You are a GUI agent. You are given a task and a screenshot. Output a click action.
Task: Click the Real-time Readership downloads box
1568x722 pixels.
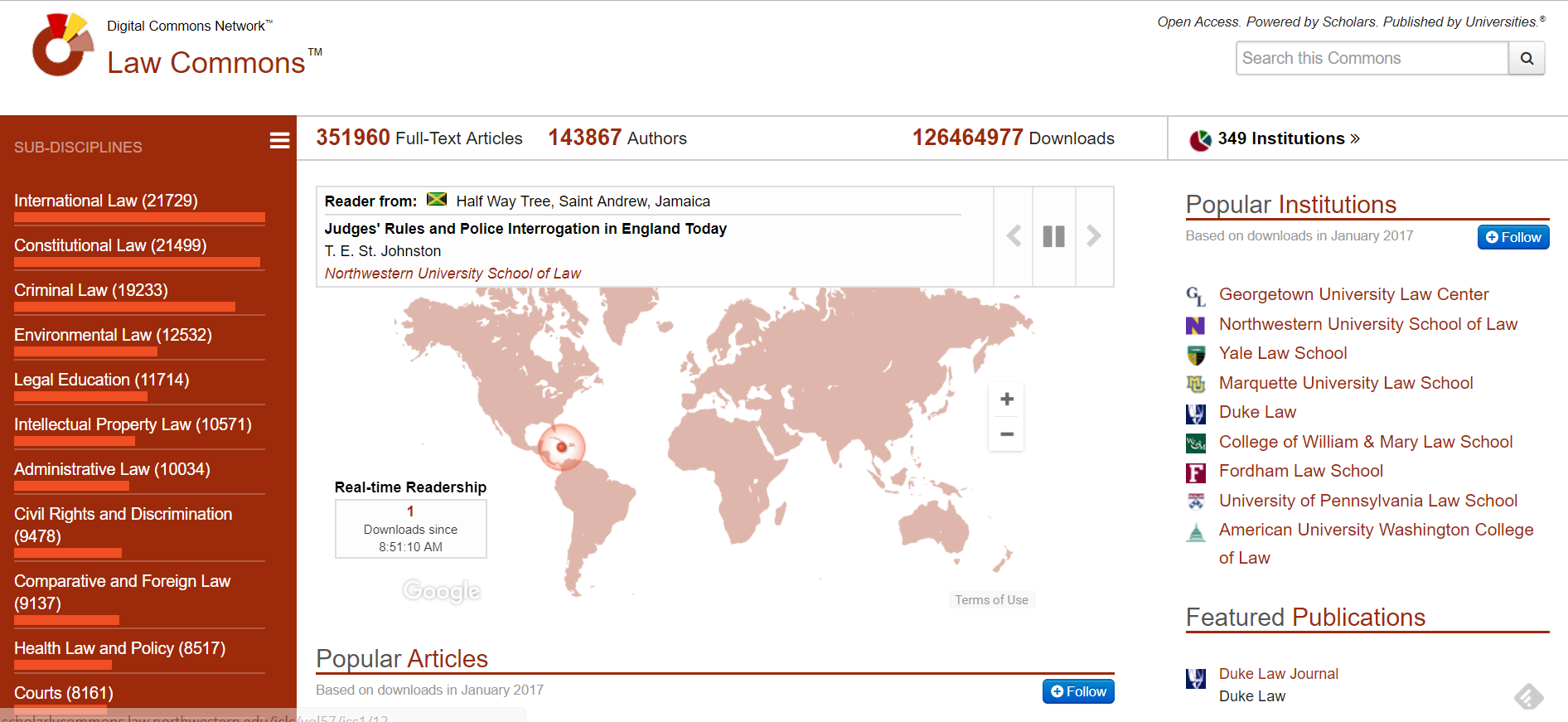(x=411, y=529)
